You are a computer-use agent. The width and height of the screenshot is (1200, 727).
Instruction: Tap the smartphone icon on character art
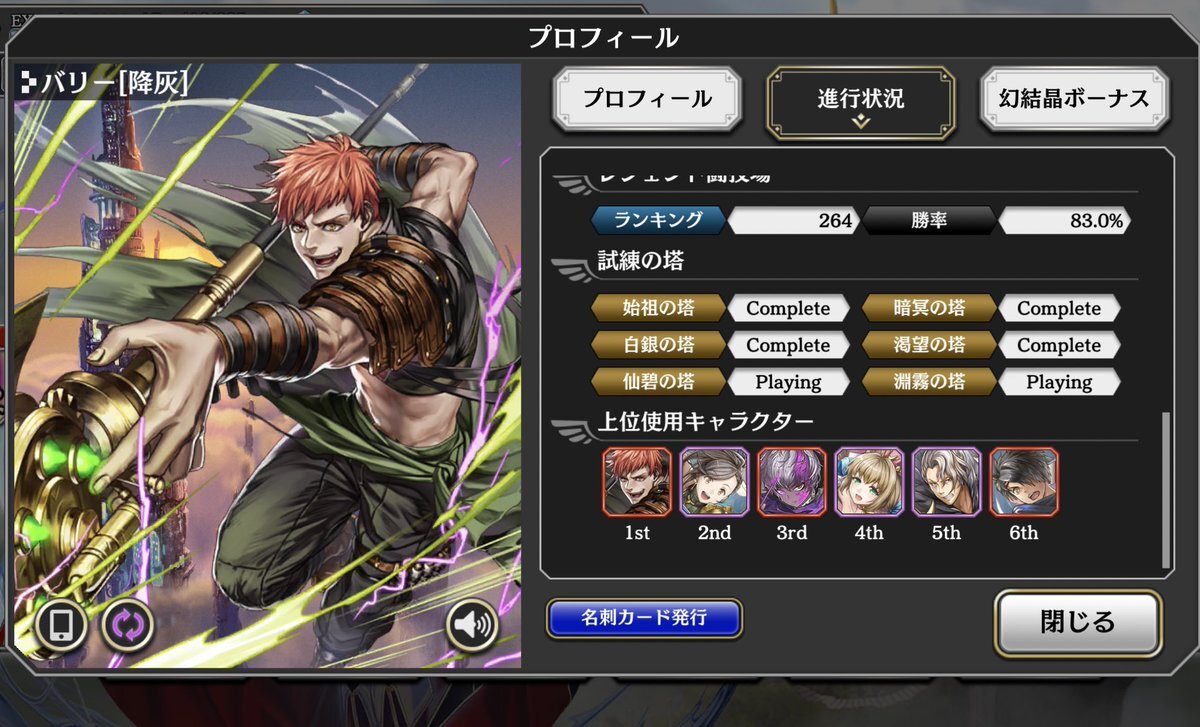(61, 626)
